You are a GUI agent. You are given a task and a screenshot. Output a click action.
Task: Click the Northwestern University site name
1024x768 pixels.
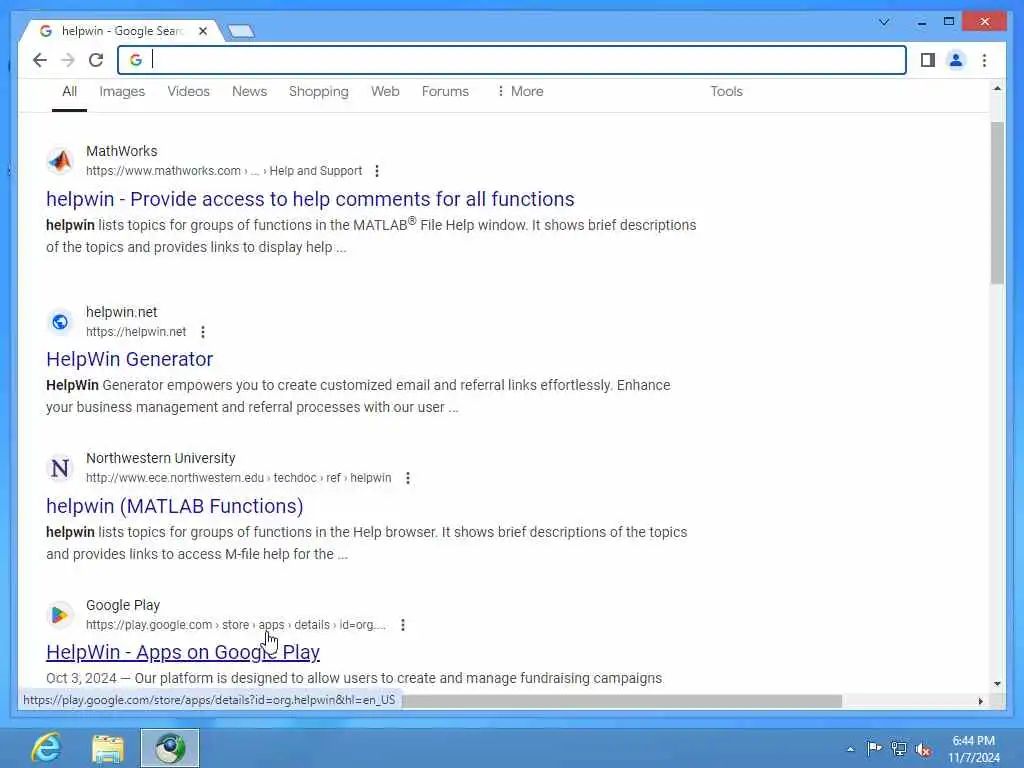click(x=161, y=458)
